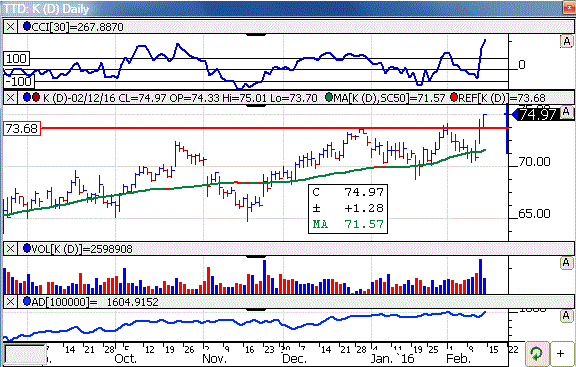Click the scroll thumb on the date axis
The image size is (576, 367).
point(25,354)
